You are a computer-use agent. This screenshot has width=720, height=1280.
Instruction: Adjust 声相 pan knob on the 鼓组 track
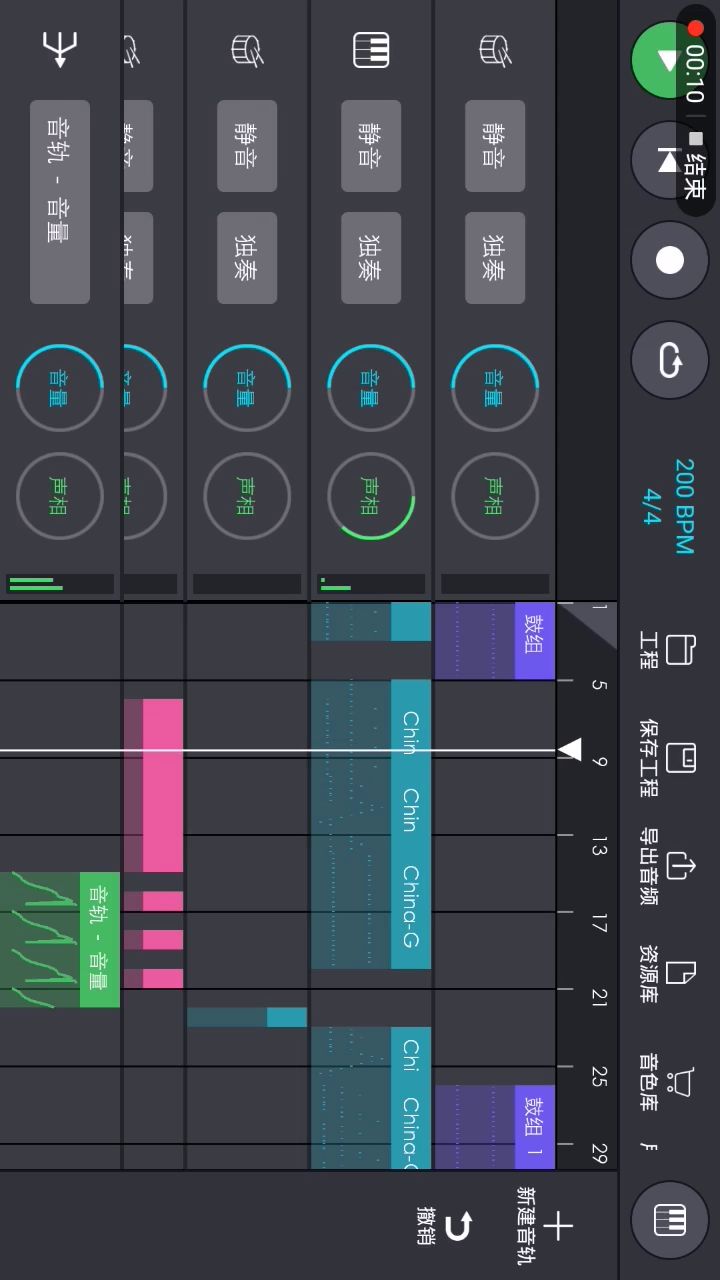(494, 496)
